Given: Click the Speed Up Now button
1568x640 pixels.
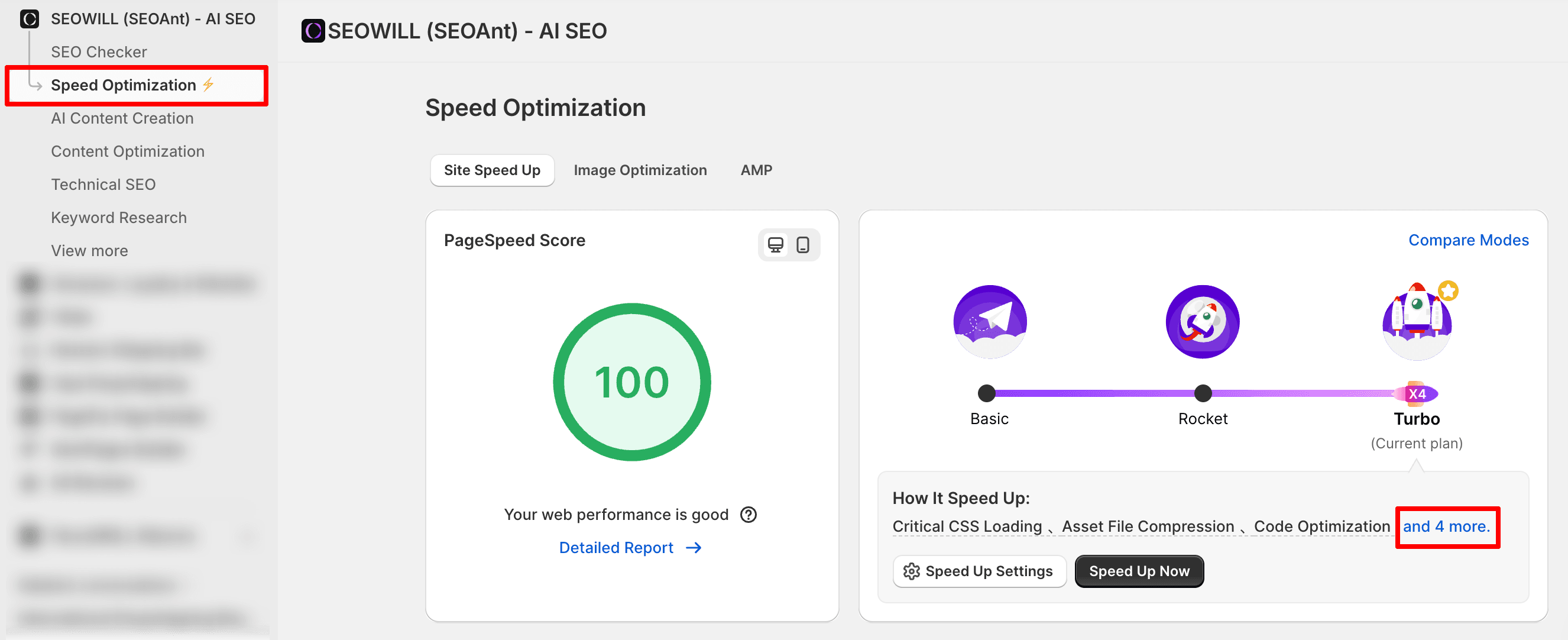Looking at the screenshot, I should (x=1138, y=571).
